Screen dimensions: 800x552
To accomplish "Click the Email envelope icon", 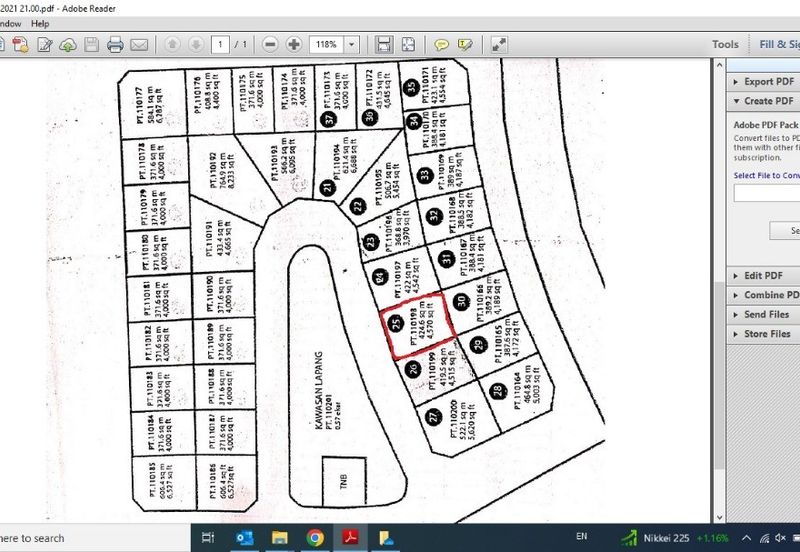I will coord(139,45).
